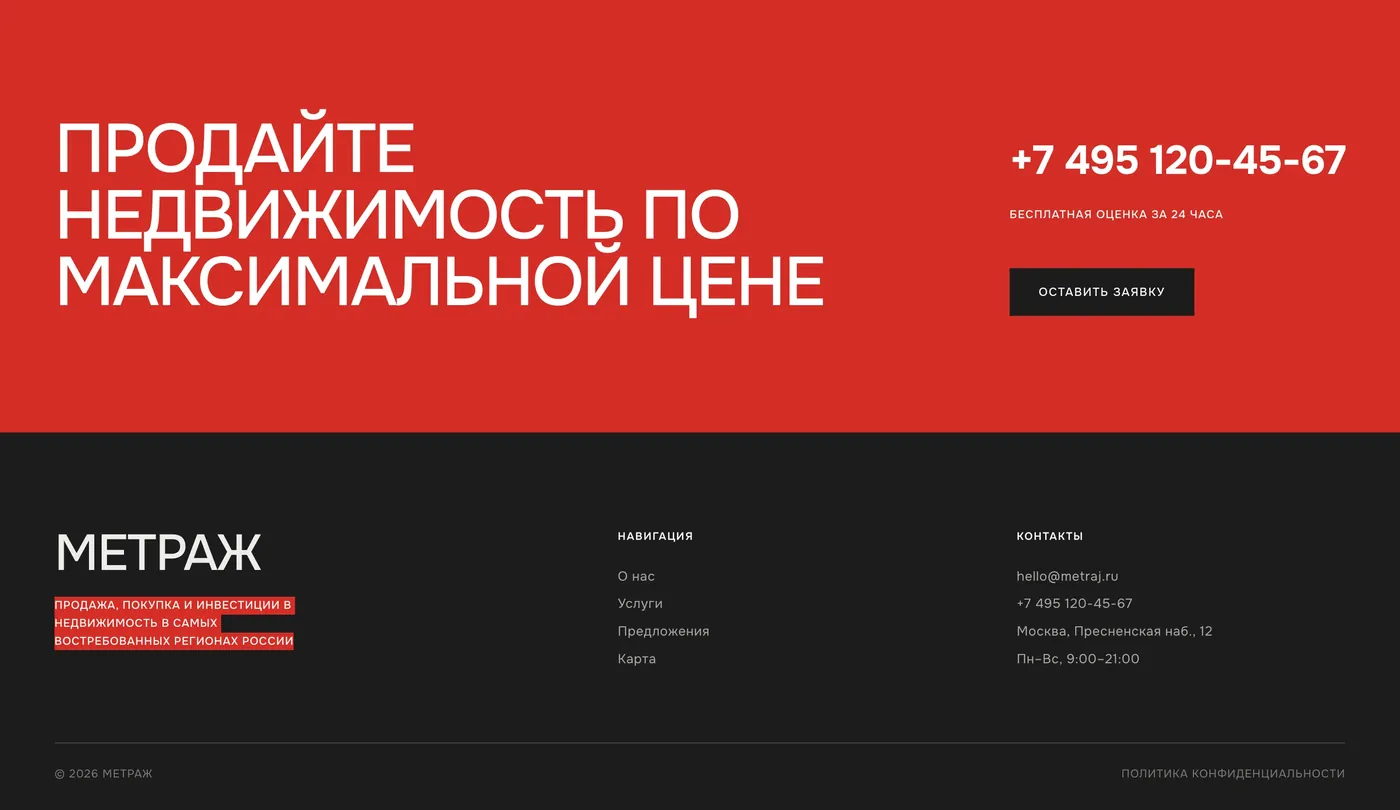Image resolution: width=1400 pixels, height=810 pixels.
Task: Click the МЕТРАЖ footer logo
Action: [x=158, y=553]
